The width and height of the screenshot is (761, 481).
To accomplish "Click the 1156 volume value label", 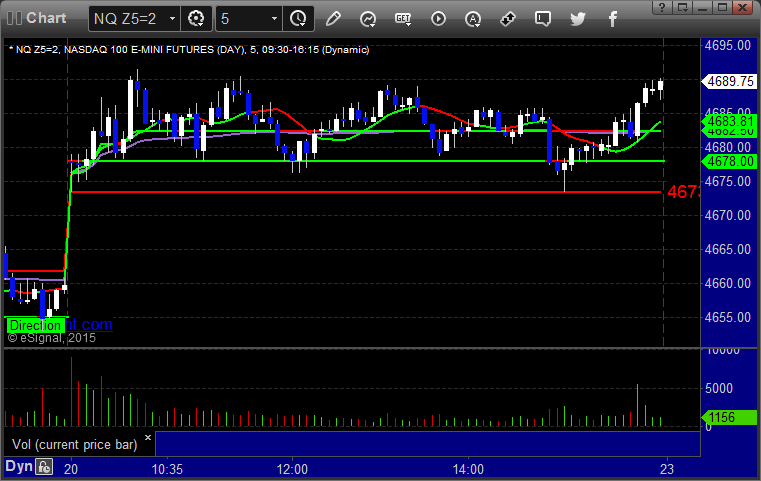I will [x=723, y=417].
